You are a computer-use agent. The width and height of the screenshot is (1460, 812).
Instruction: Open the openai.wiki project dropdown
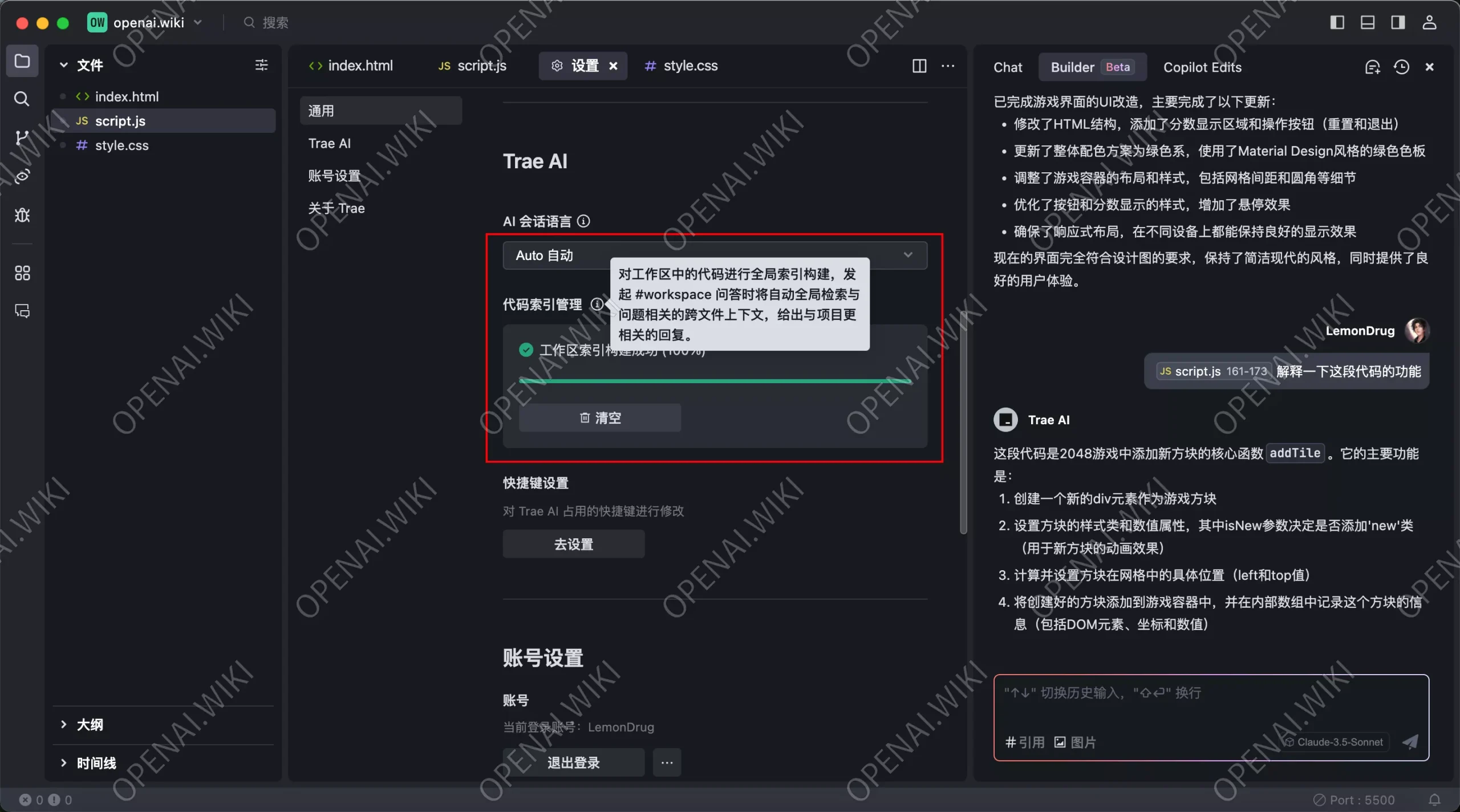145,22
